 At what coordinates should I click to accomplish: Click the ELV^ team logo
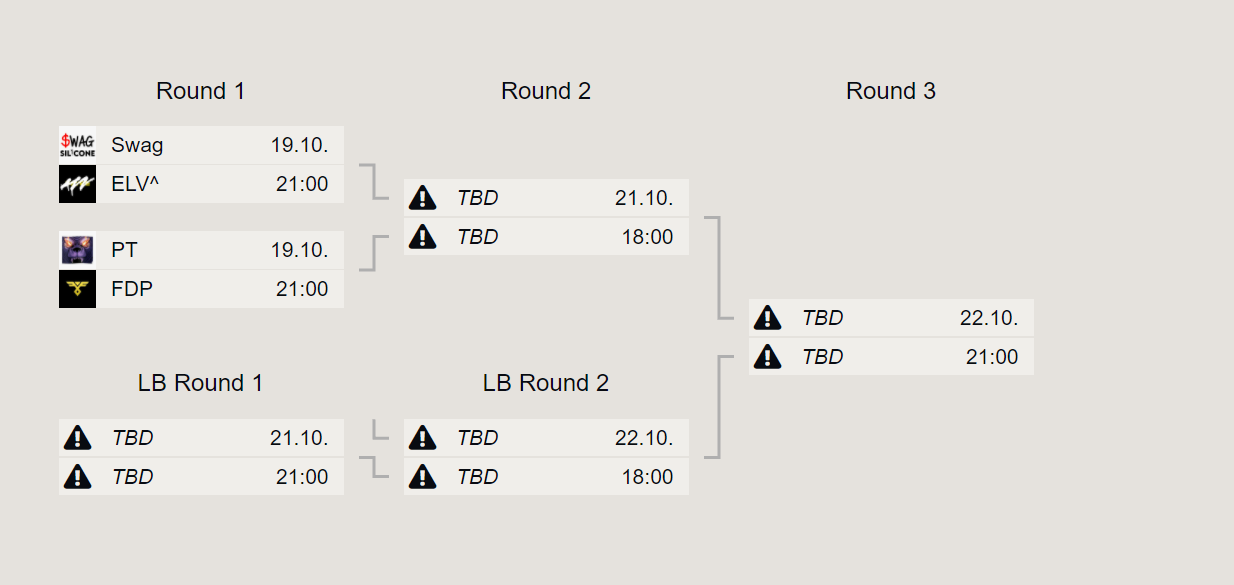point(77,184)
